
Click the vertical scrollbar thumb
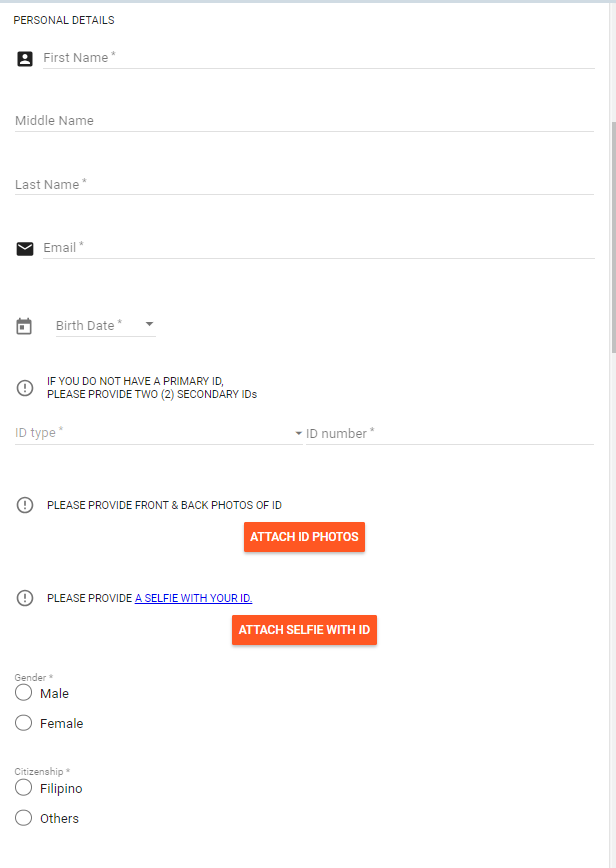(612, 235)
